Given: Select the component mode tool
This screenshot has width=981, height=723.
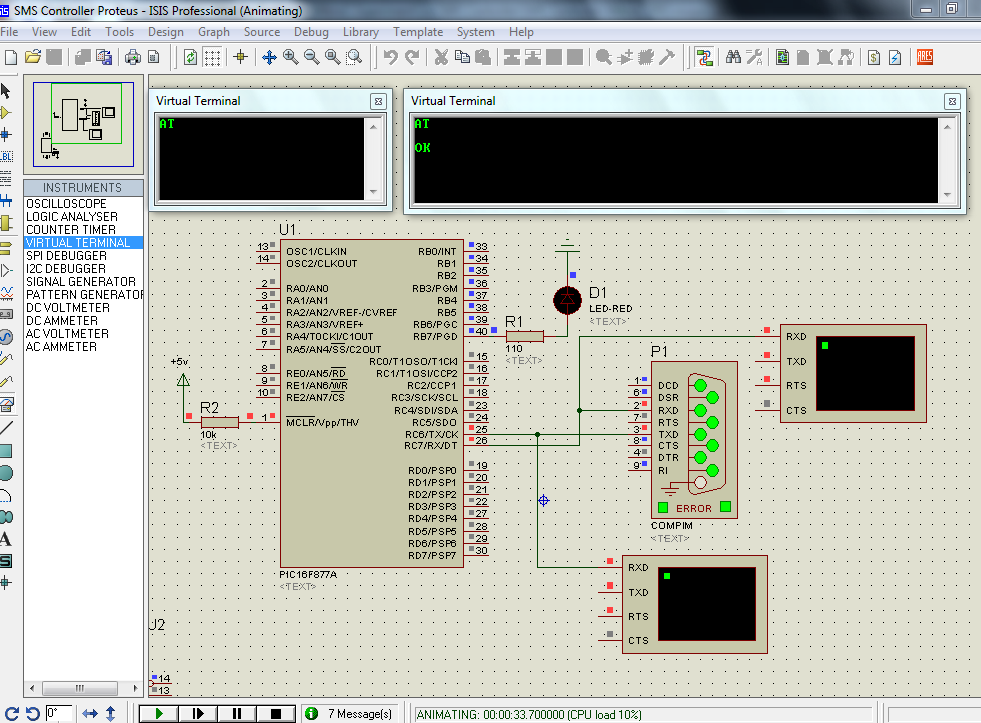Looking at the screenshot, I should [6, 113].
